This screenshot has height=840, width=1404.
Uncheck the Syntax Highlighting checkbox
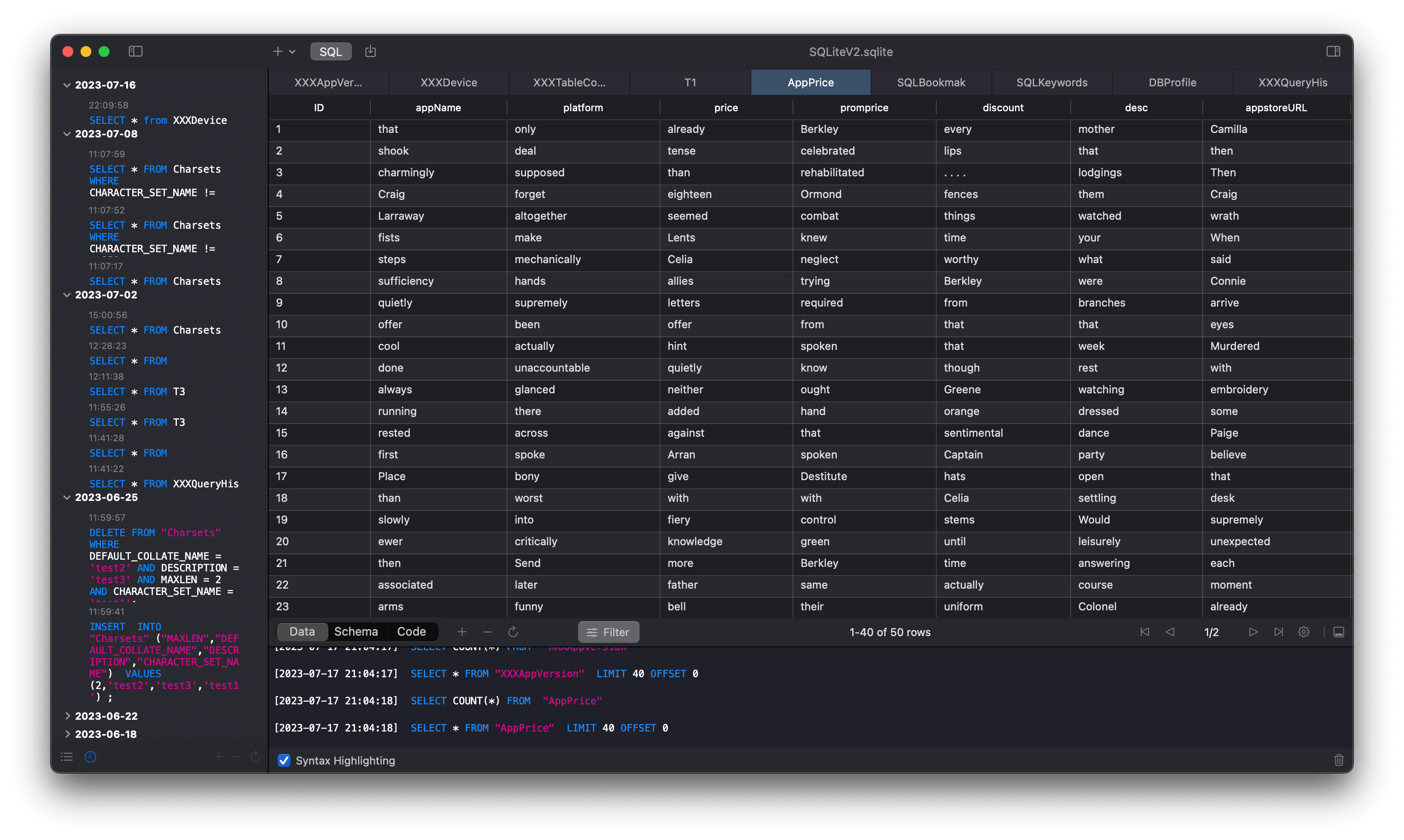[x=284, y=760]
